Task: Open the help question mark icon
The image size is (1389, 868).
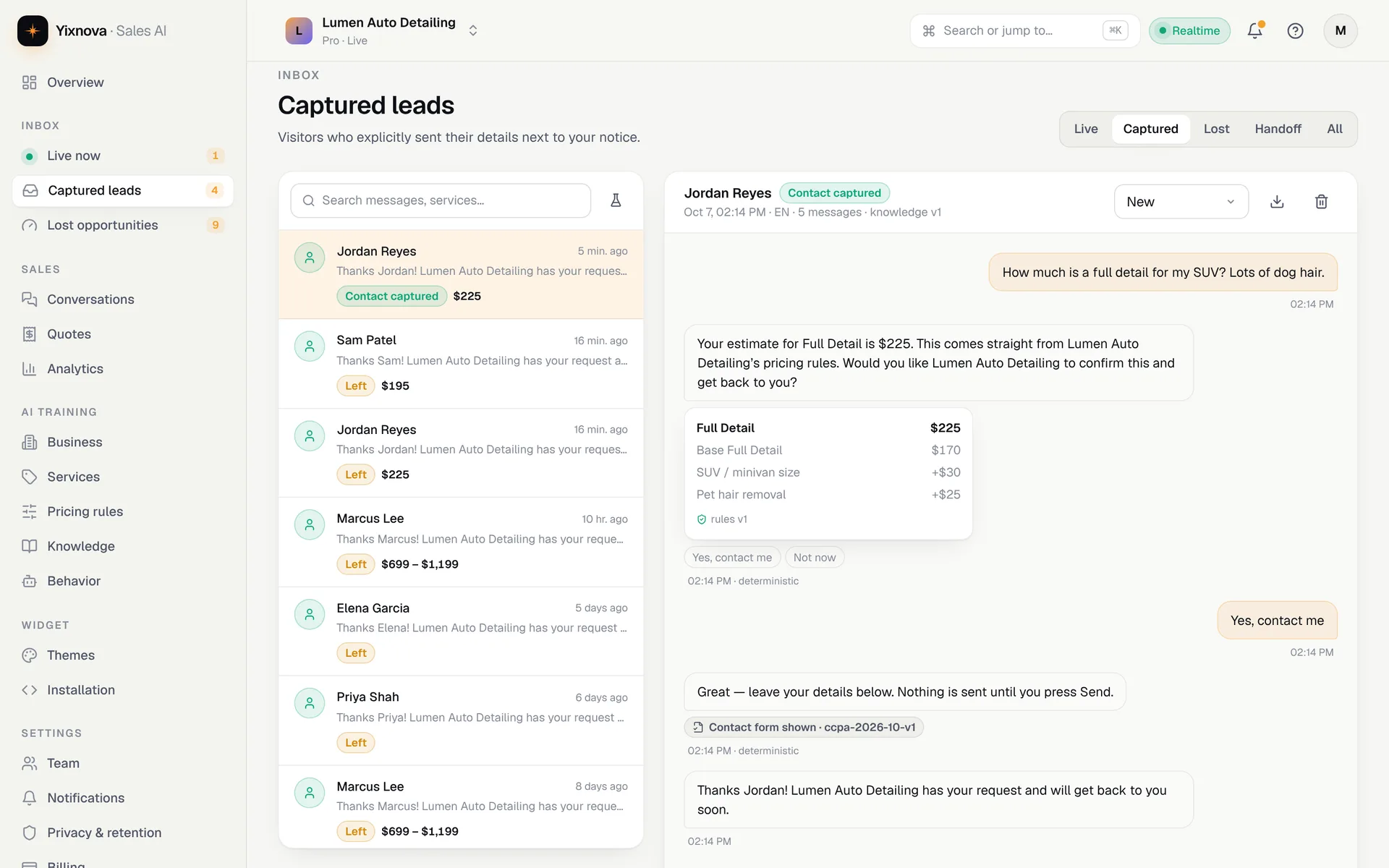Action: click(x=1295, y=30)
